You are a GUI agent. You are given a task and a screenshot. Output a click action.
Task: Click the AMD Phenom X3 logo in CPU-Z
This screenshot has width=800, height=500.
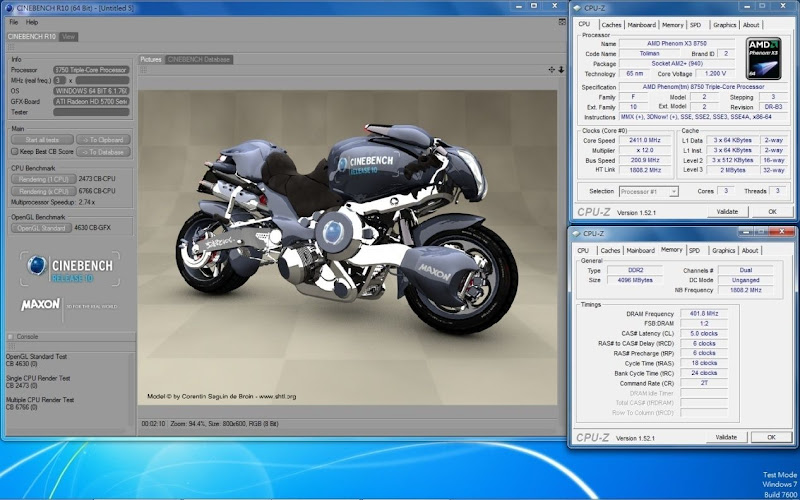(x=763, y=59)
